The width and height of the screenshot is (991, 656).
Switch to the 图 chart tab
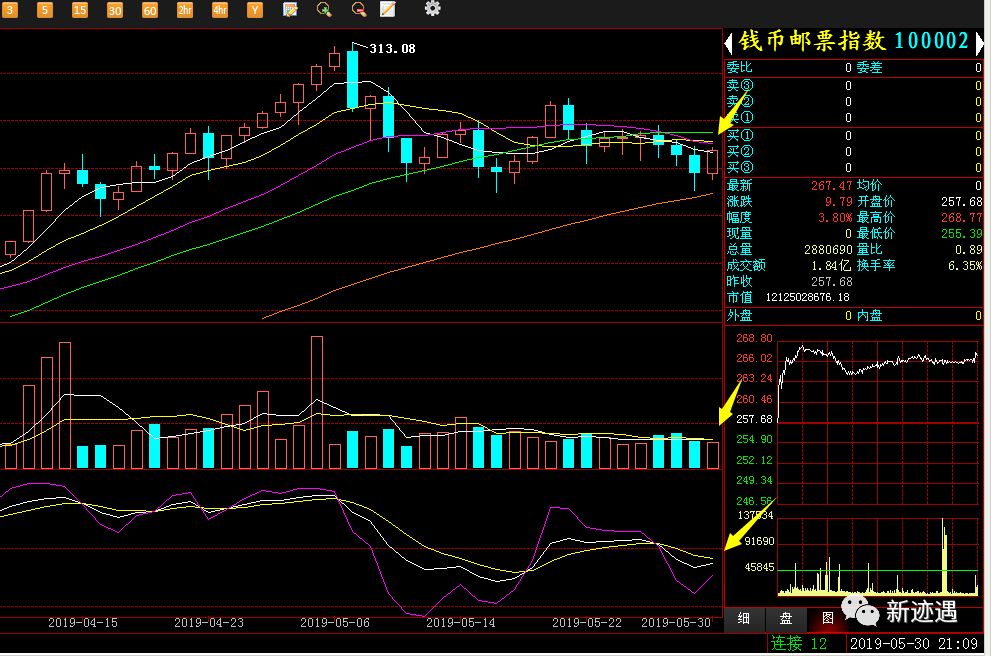(x=827, y=618)
